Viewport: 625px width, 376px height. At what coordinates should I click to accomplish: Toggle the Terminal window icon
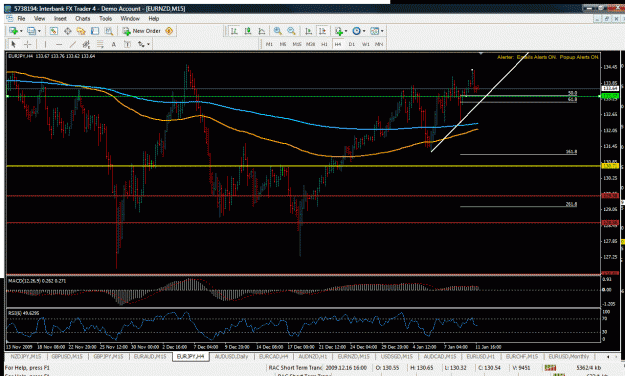95,31
